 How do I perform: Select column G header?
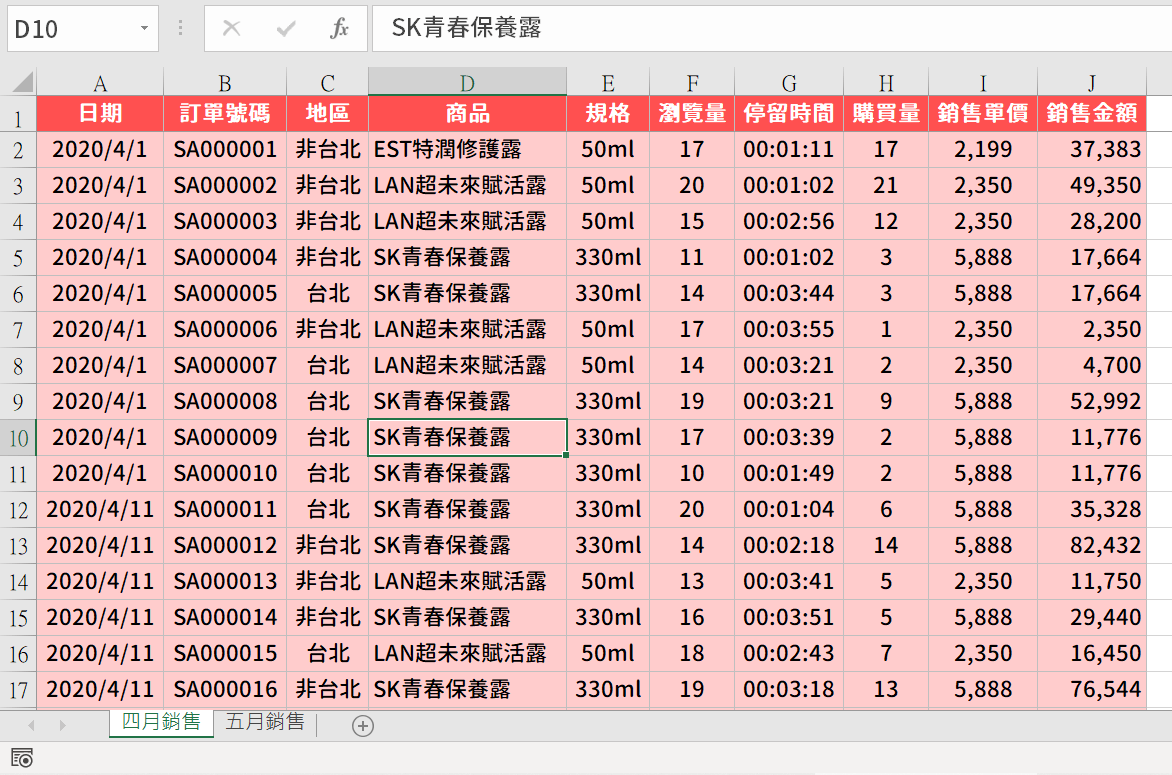(x=789, y=82)
